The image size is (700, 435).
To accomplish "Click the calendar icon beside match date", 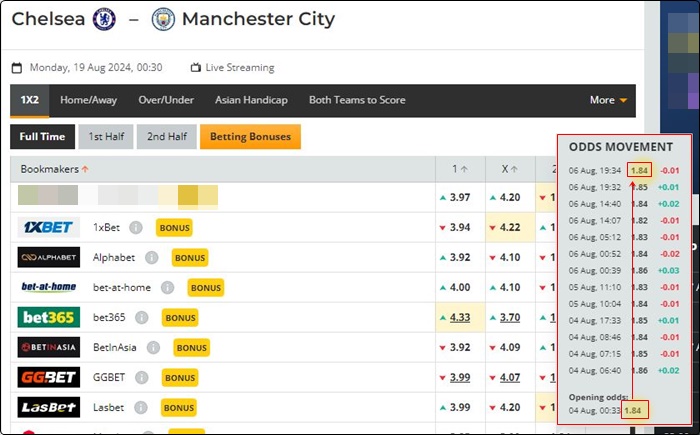I will [17, 68].
